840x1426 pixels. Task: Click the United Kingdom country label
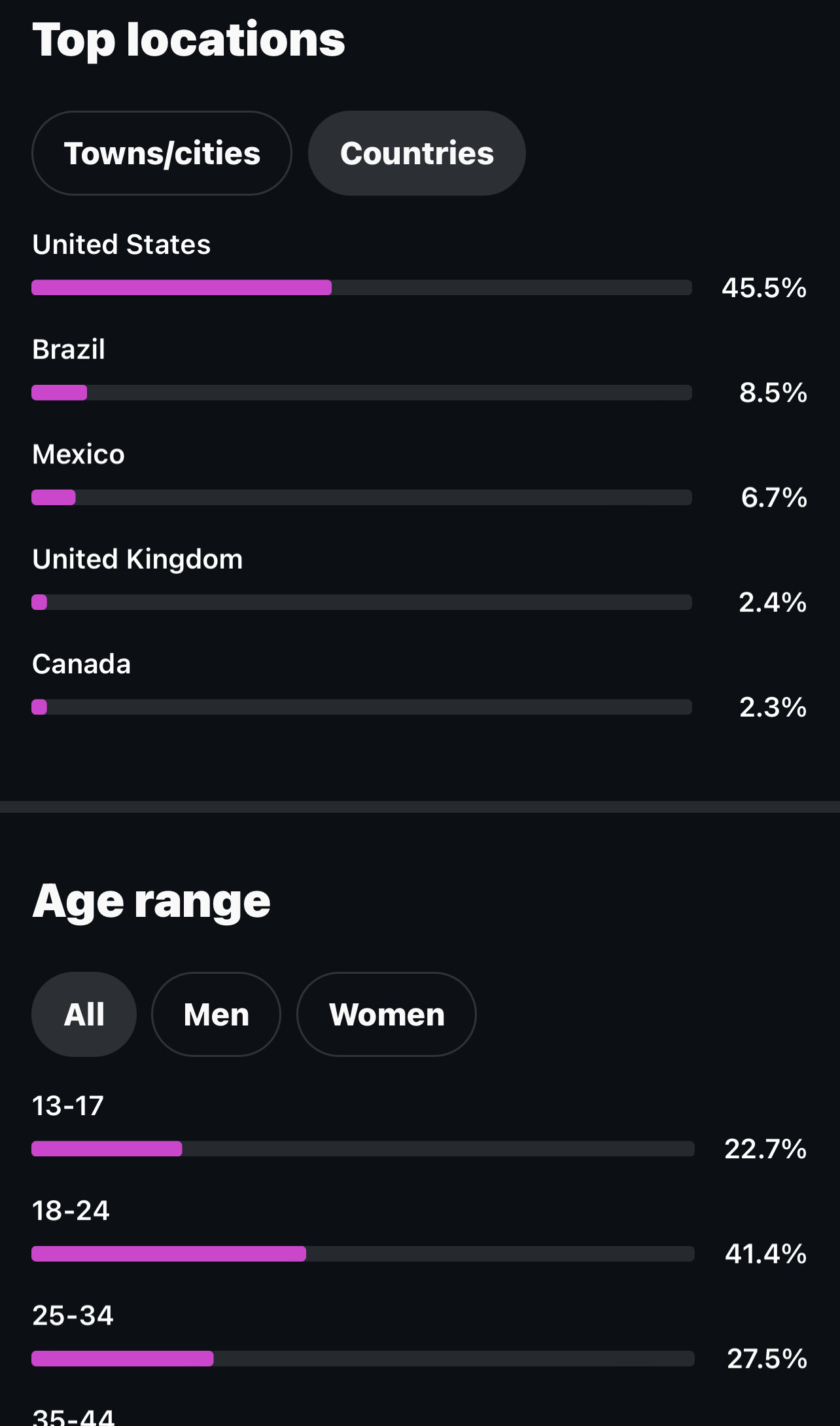pos(137,560)
